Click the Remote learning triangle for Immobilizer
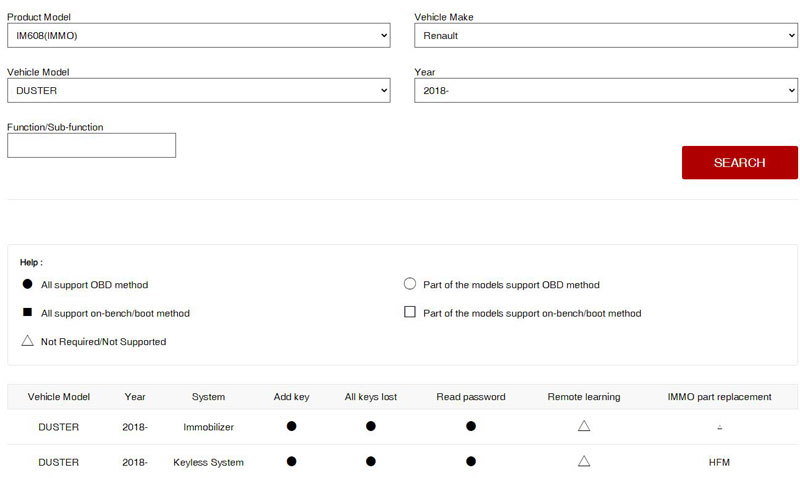Screen dimensions: 800x478 coord(584,426)
